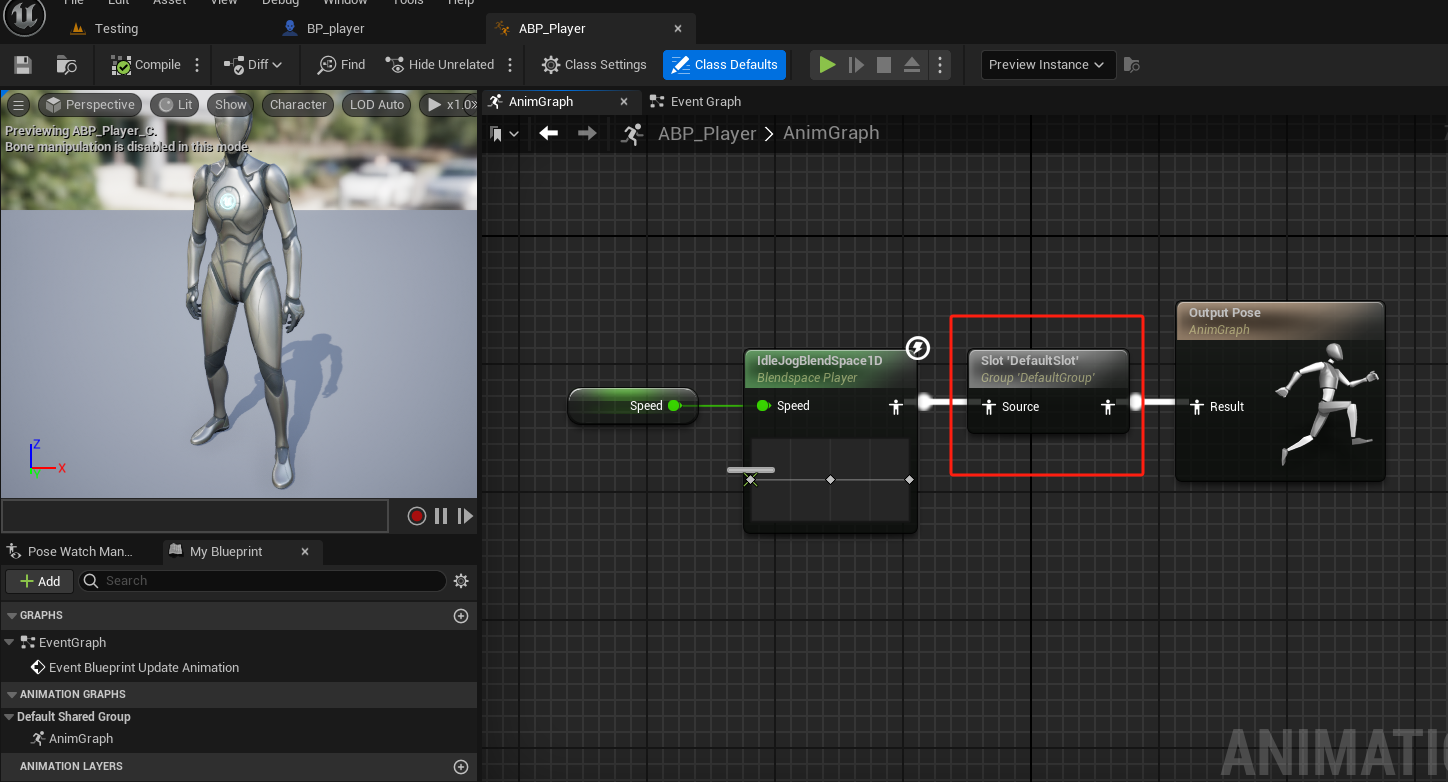Close the AnimGraph graph tab

coord(624,101)
